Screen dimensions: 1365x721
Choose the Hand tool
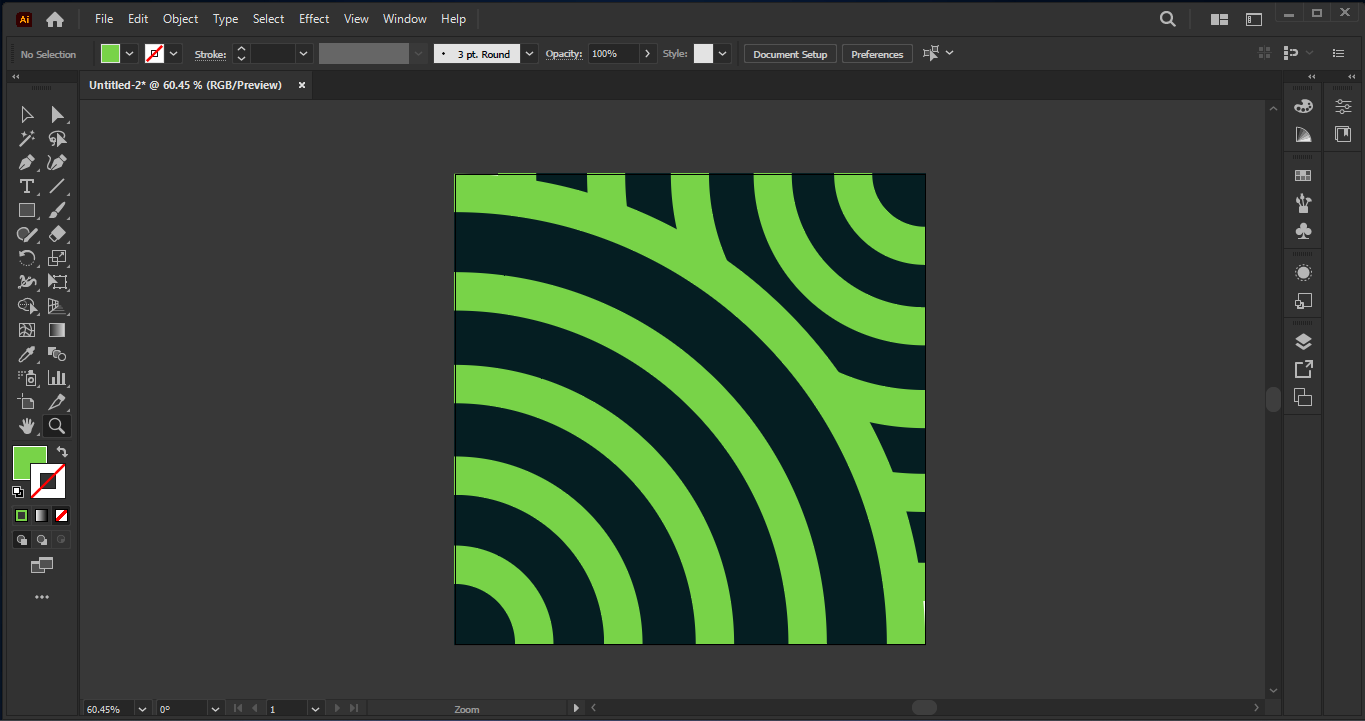click(x=27, y=426)
